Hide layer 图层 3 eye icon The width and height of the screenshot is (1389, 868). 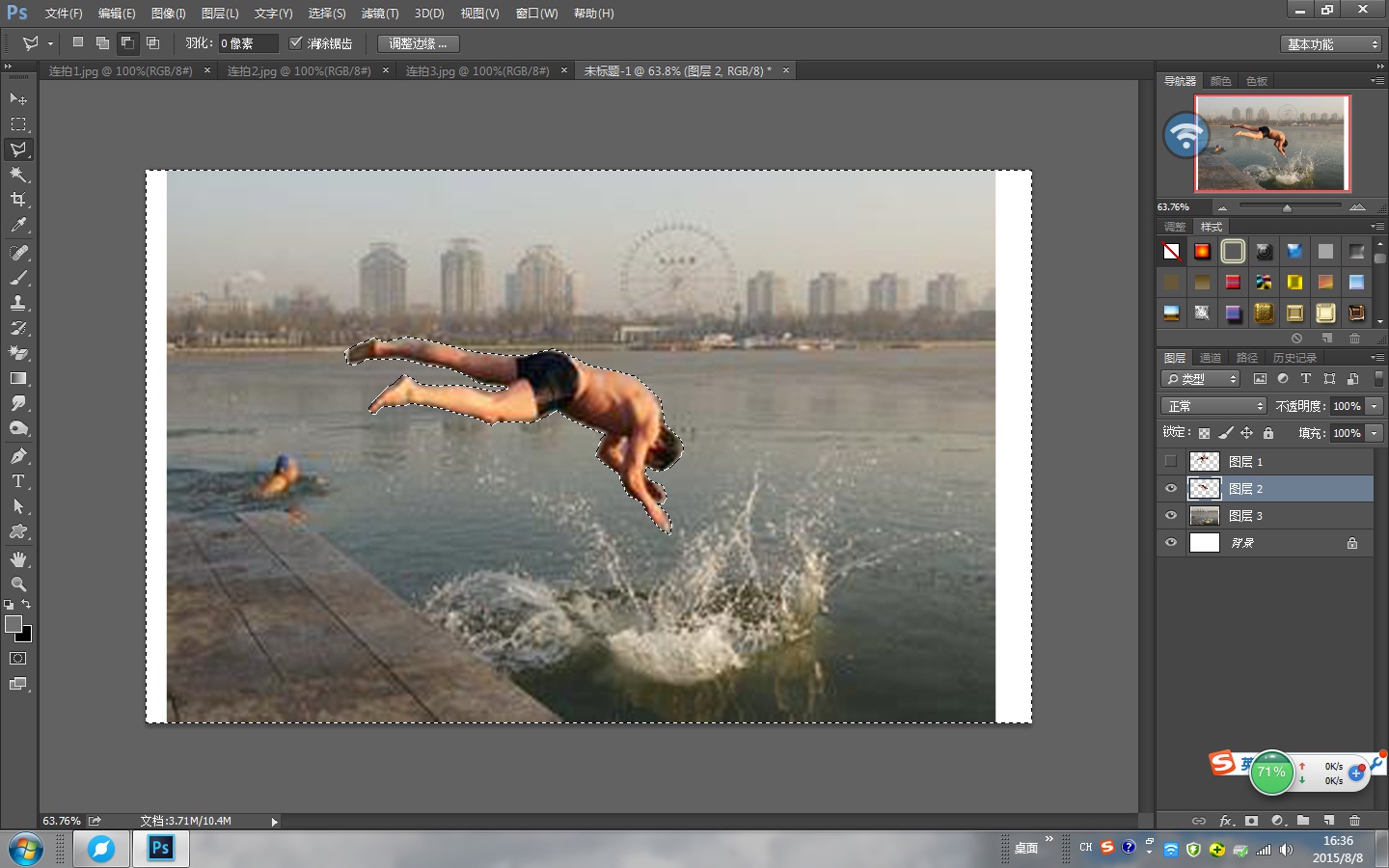point(1171,515)
